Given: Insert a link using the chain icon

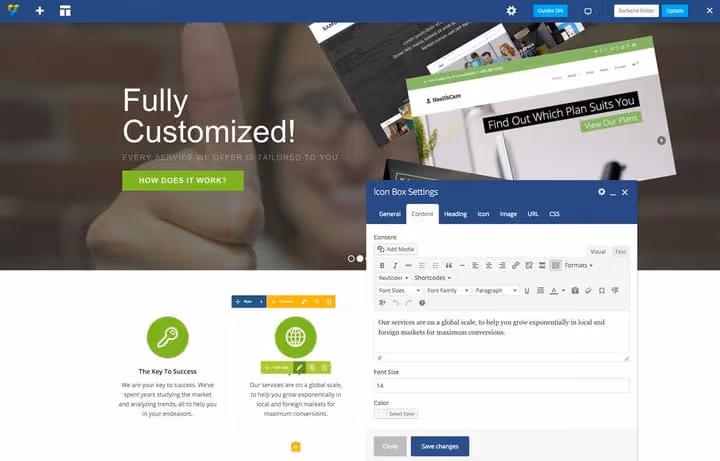Looking at the screenshot, I should tap(516, 265).
